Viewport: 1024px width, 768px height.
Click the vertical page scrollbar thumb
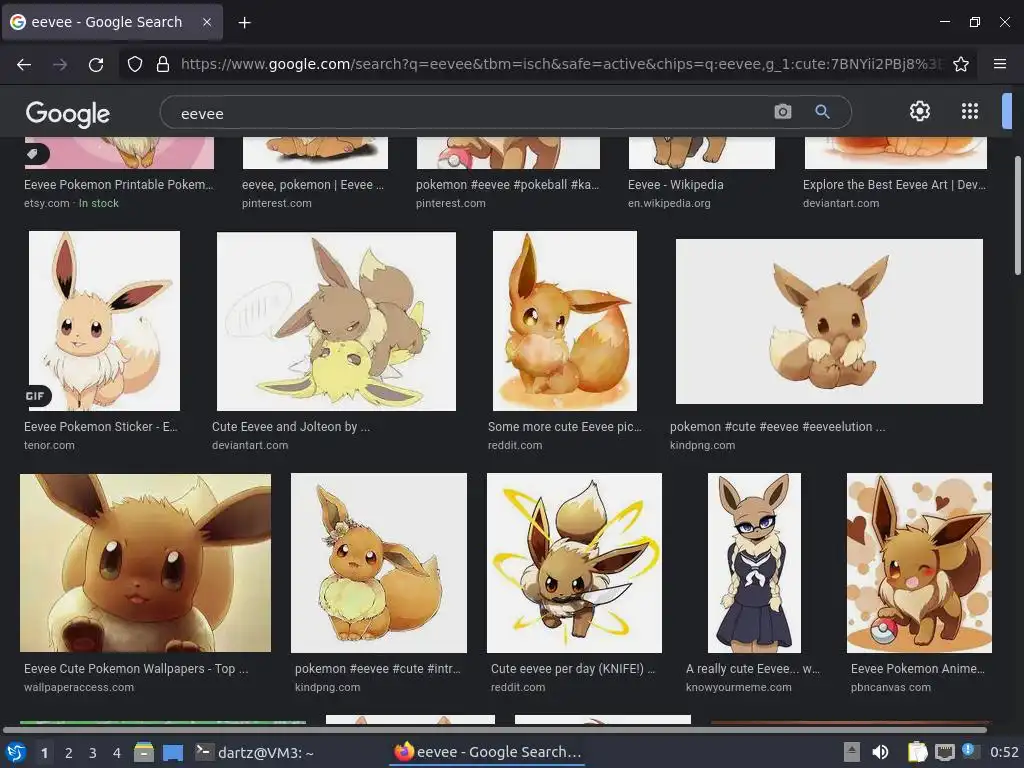click(1017, 216)
